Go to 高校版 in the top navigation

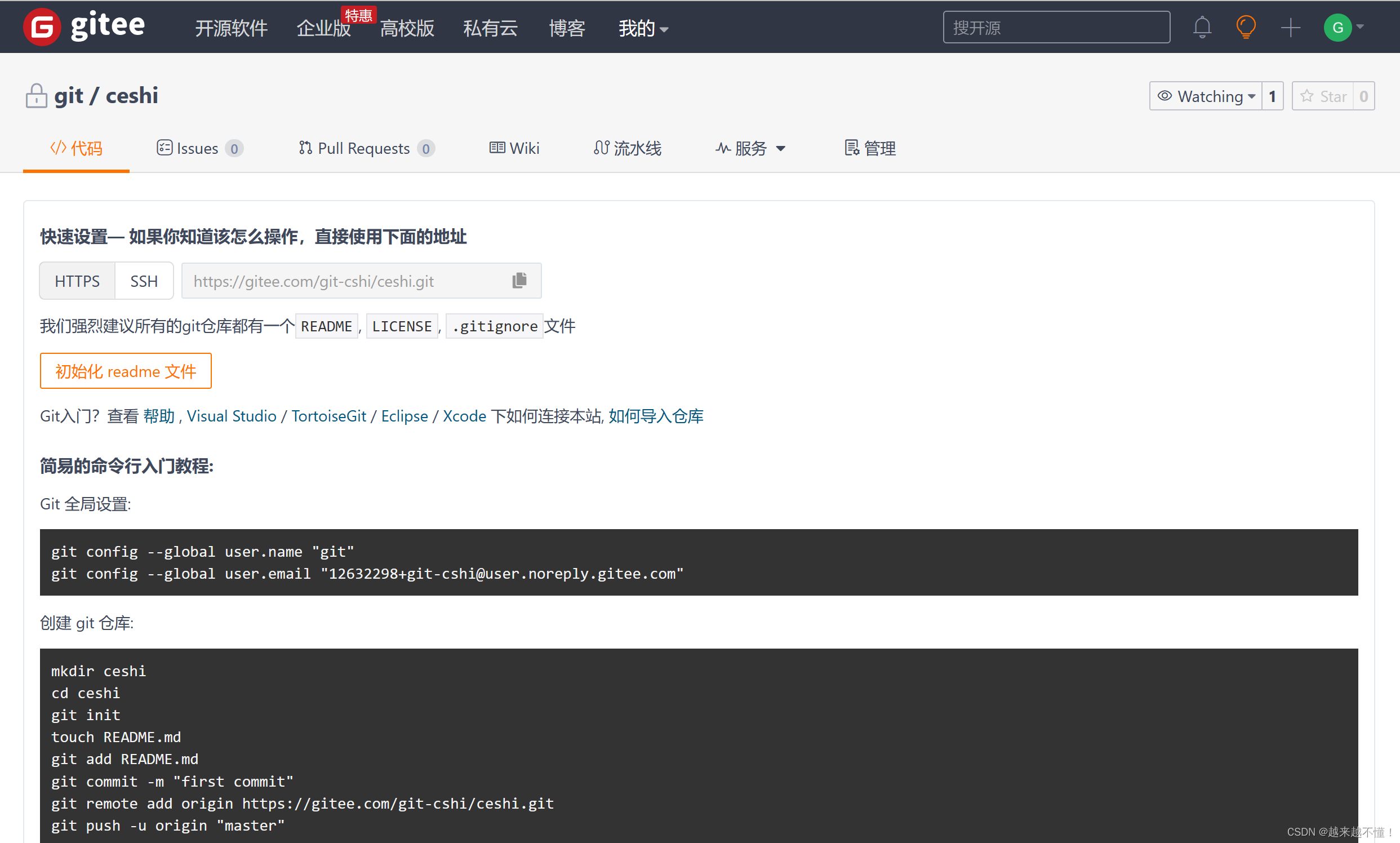point(407,28)
